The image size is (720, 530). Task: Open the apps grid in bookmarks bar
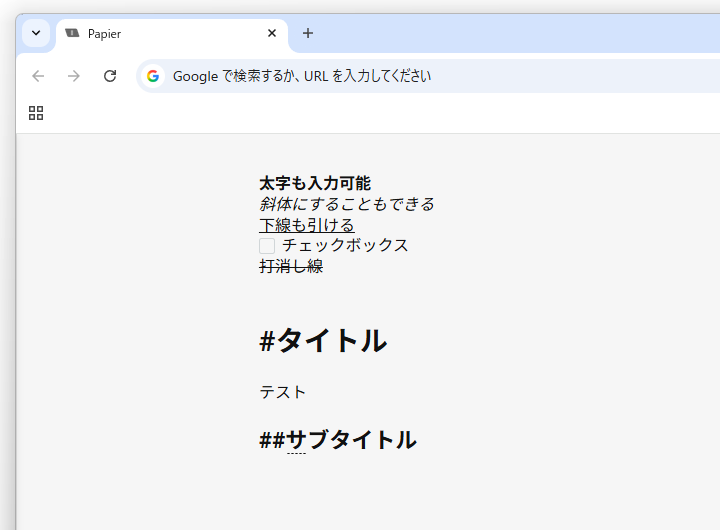pos(36,113)
